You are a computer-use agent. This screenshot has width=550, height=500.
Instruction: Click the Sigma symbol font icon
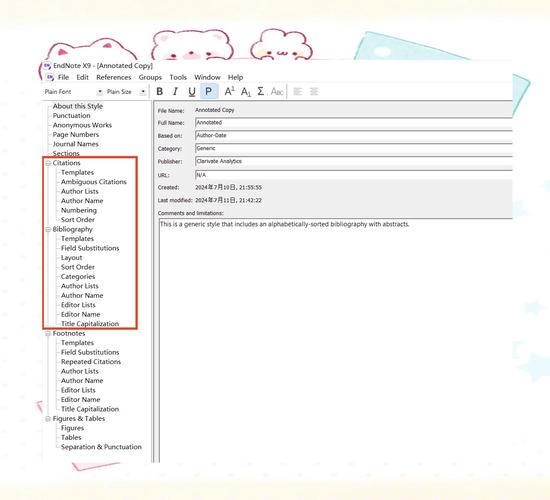[x=261, y=92]
